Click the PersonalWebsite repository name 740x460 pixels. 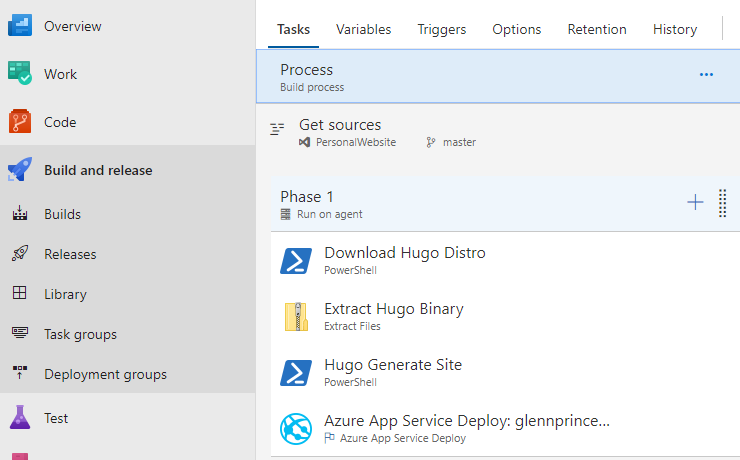click(356, 142)
